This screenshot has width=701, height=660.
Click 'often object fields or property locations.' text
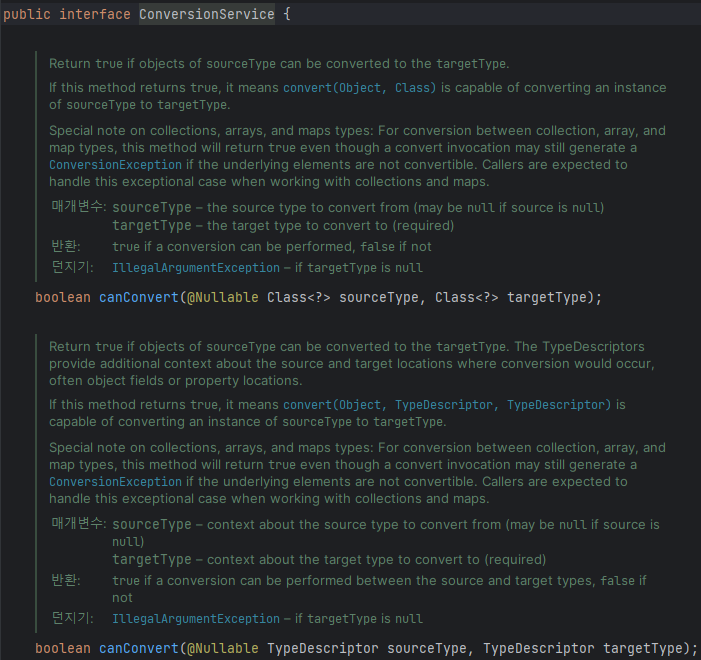(176, 381)
